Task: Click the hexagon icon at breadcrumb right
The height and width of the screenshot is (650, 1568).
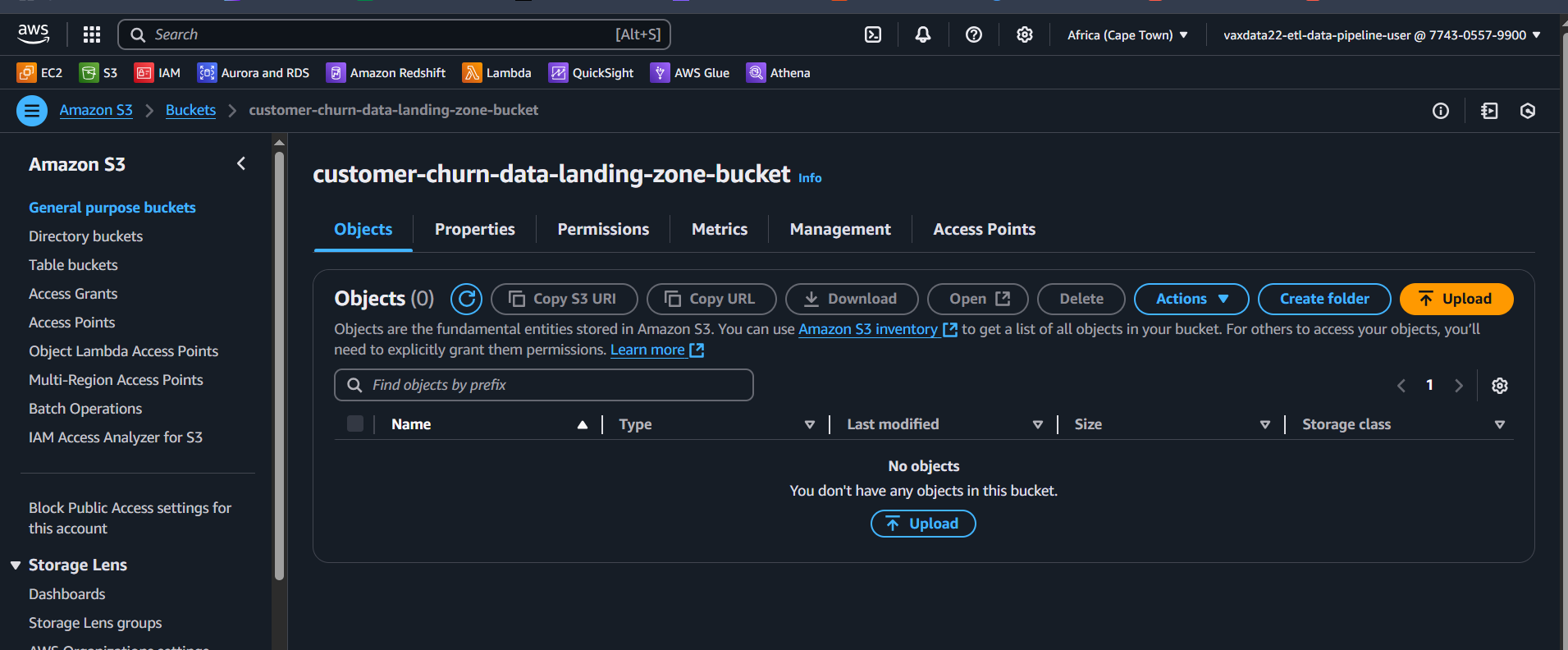Action: click(1528, 111)
